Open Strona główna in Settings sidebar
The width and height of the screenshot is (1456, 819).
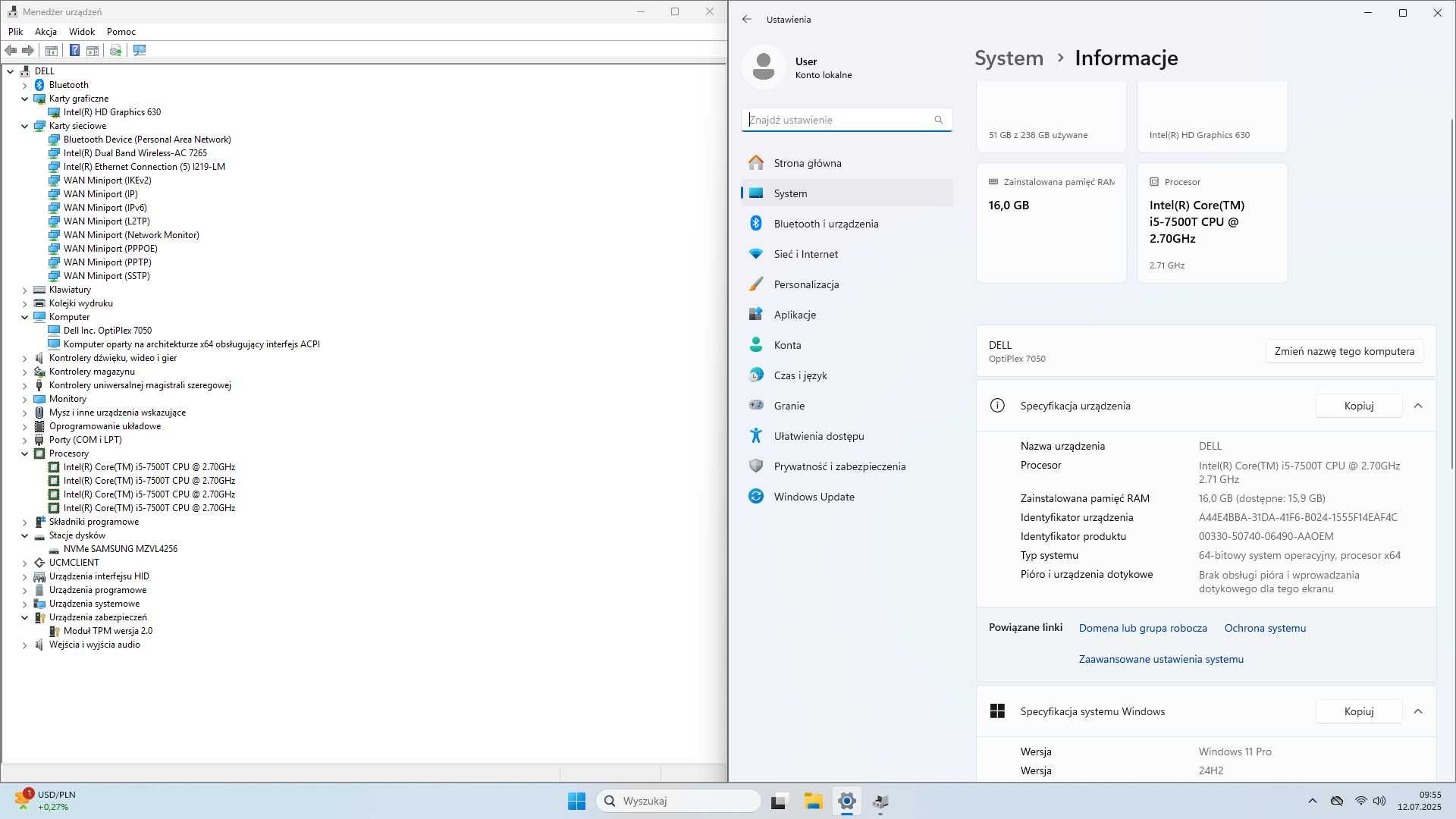(x=846, y=163)
